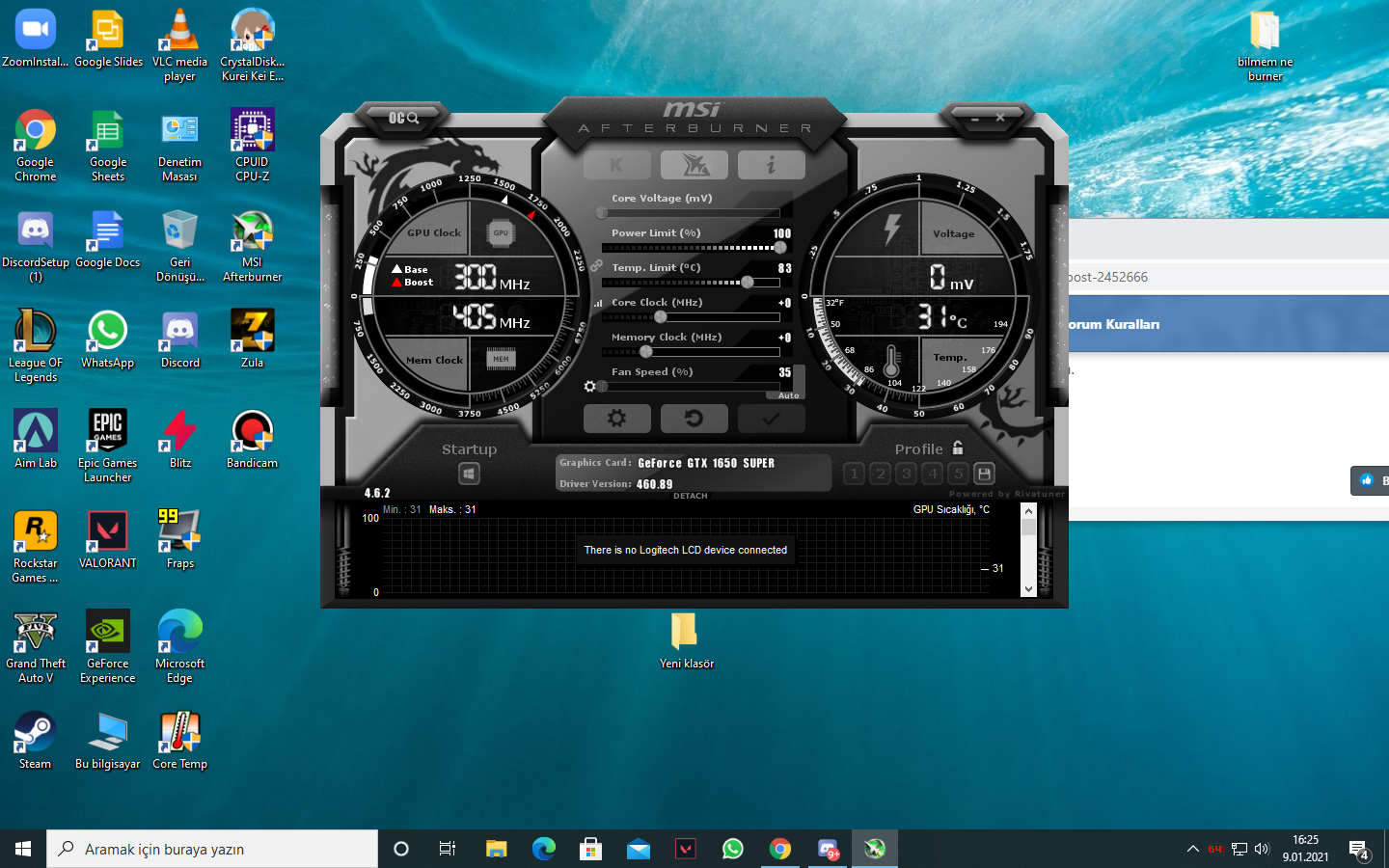Select profile slot 1

coord(854,474)
